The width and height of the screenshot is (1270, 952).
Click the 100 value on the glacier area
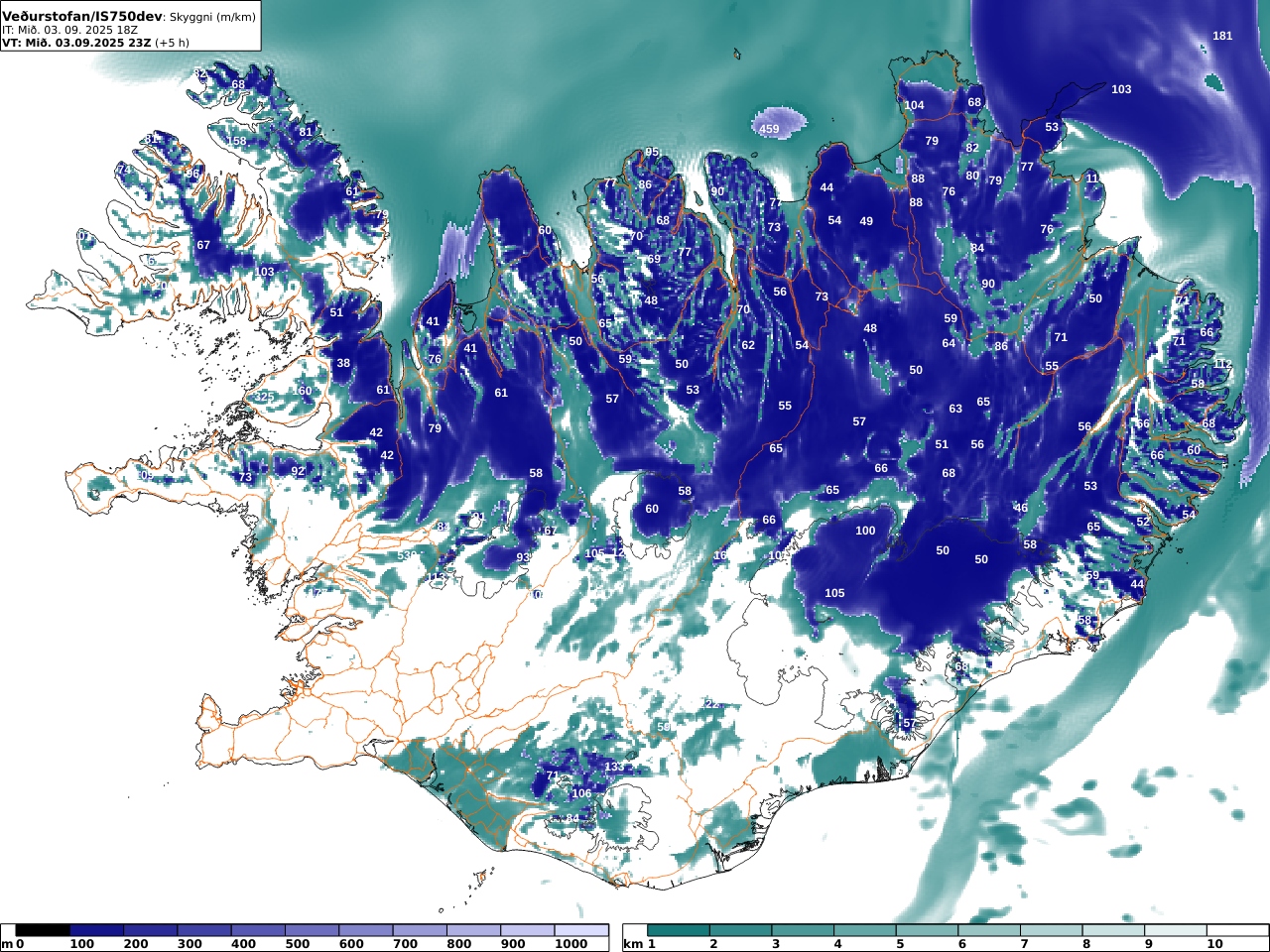pyautogui.click(x=865, y=531)
